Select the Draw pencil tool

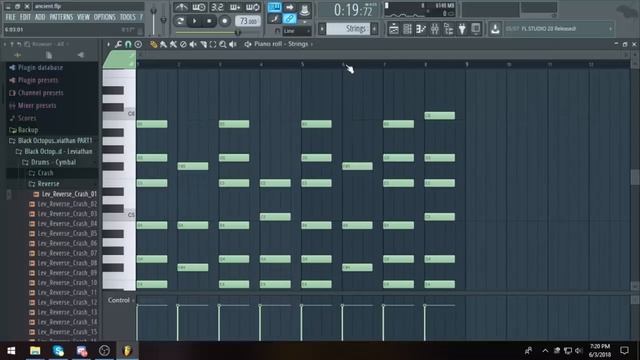(153, 44)
